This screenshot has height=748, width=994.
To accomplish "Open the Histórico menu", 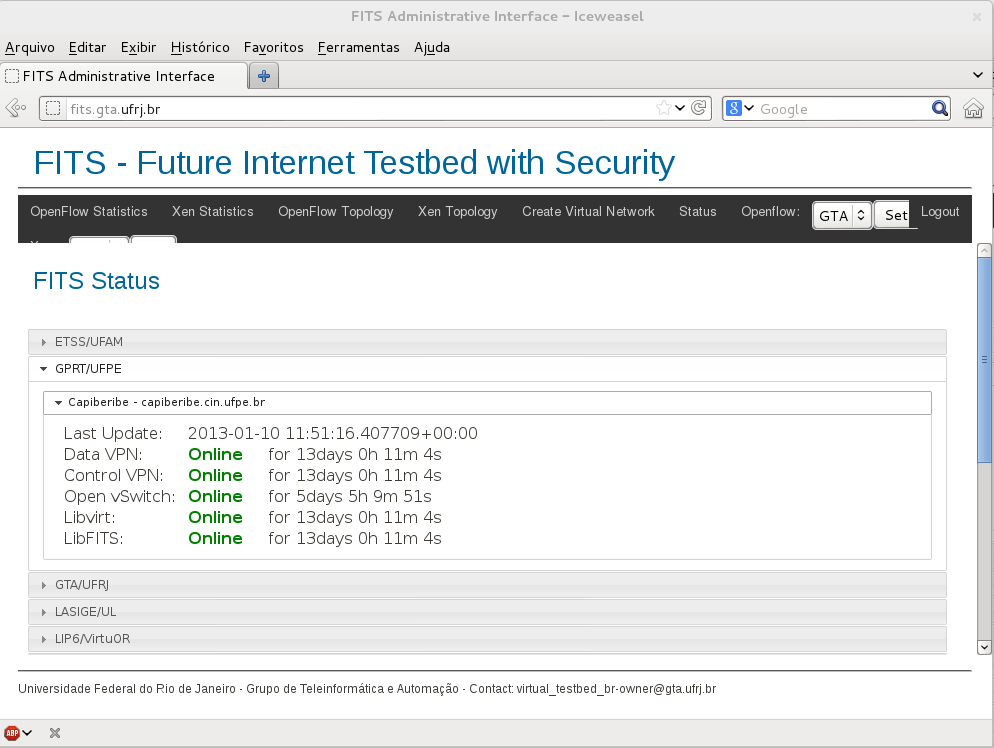I will coord(200,47).
